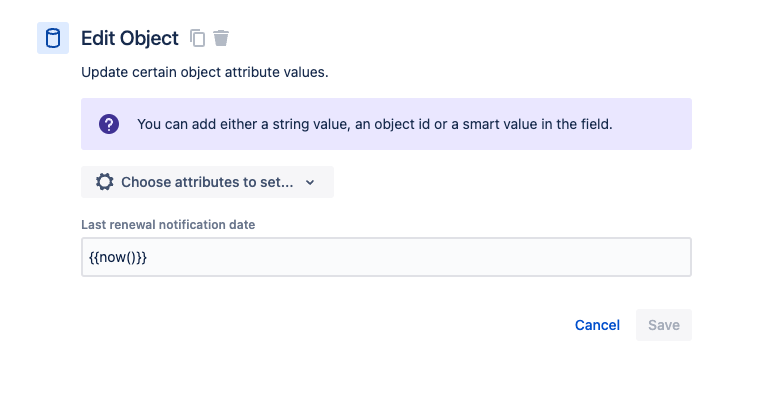The image size is (761, 397).
Task: Place cursor in the {{now()}} smart value text
Action: tap(118, 257)
